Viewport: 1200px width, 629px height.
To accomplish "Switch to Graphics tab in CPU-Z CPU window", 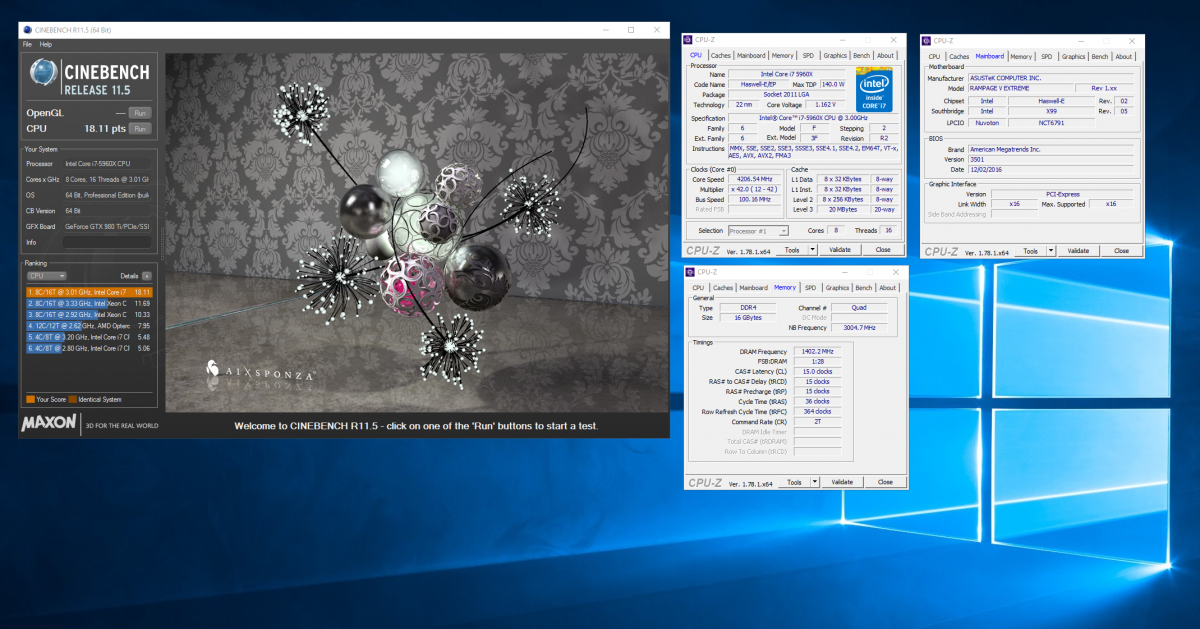I will pos(835,56).
